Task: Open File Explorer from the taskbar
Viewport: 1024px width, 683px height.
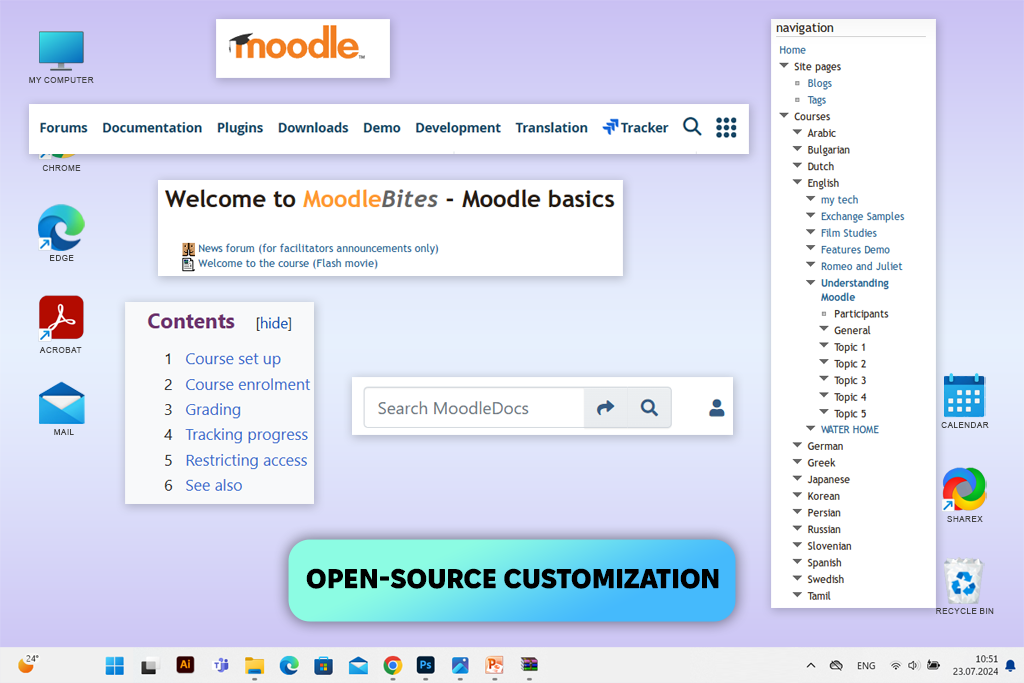Action: coord(254,665)
